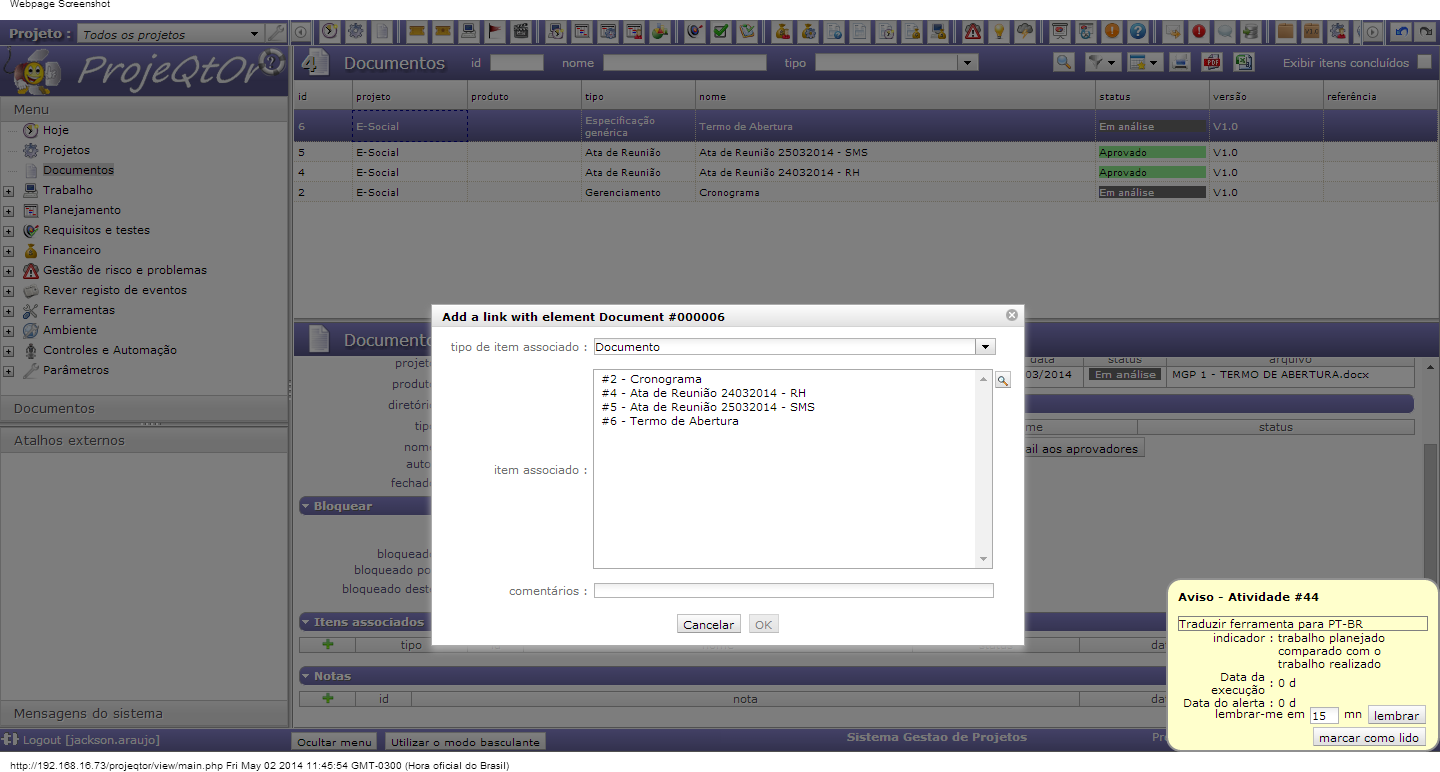1440x772 pixels.
Task: Click the comentários text field
Action: click(793, 591)
